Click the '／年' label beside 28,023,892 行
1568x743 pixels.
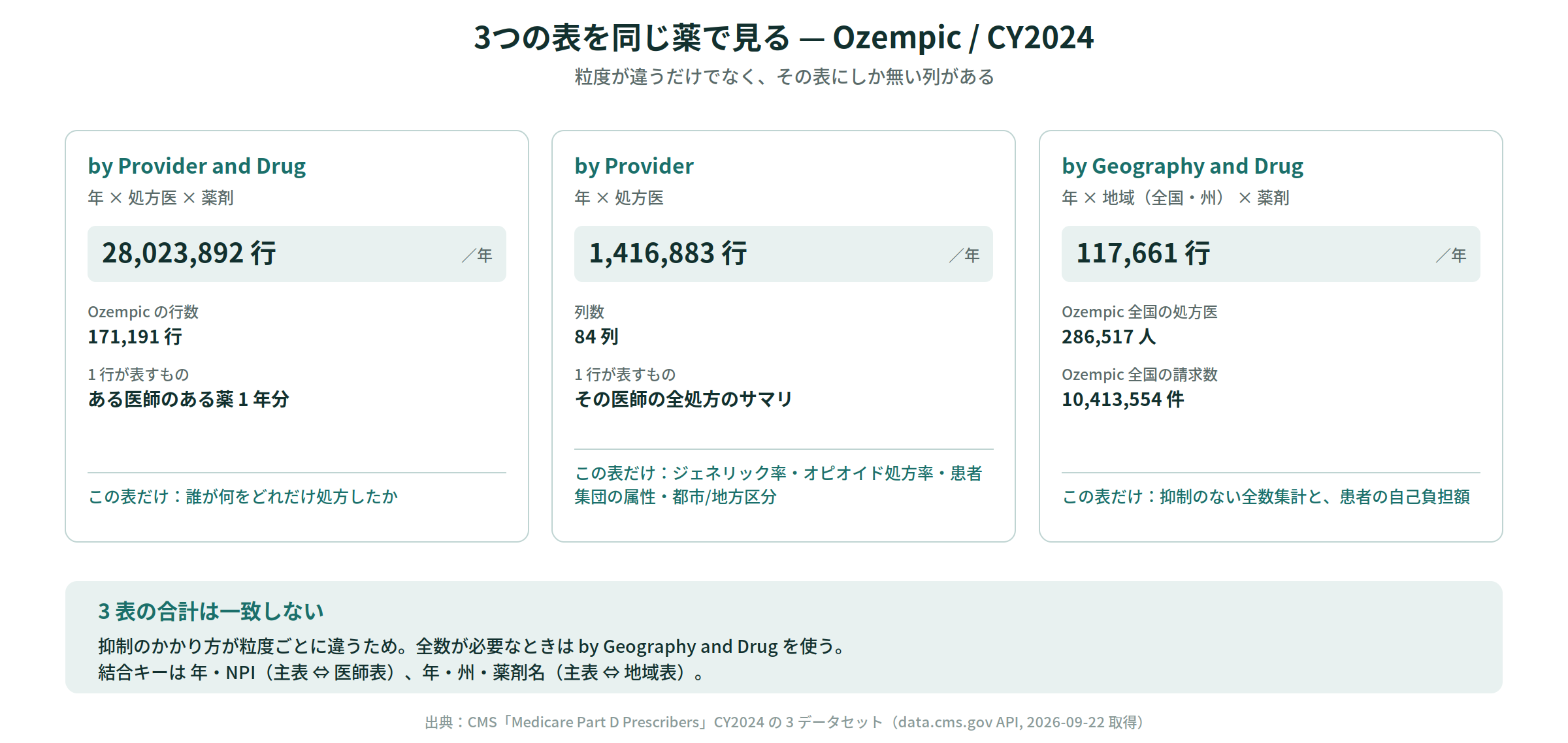coord(477,255)
